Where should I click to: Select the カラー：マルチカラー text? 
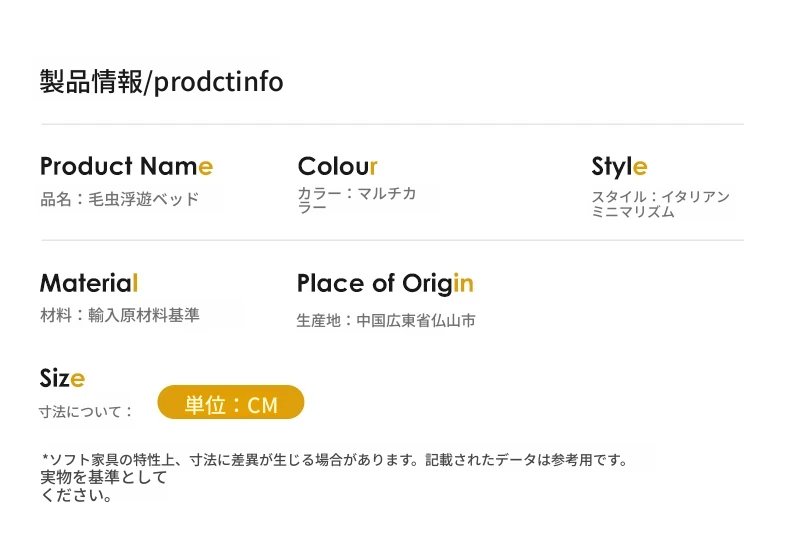(x=357, y=200)
